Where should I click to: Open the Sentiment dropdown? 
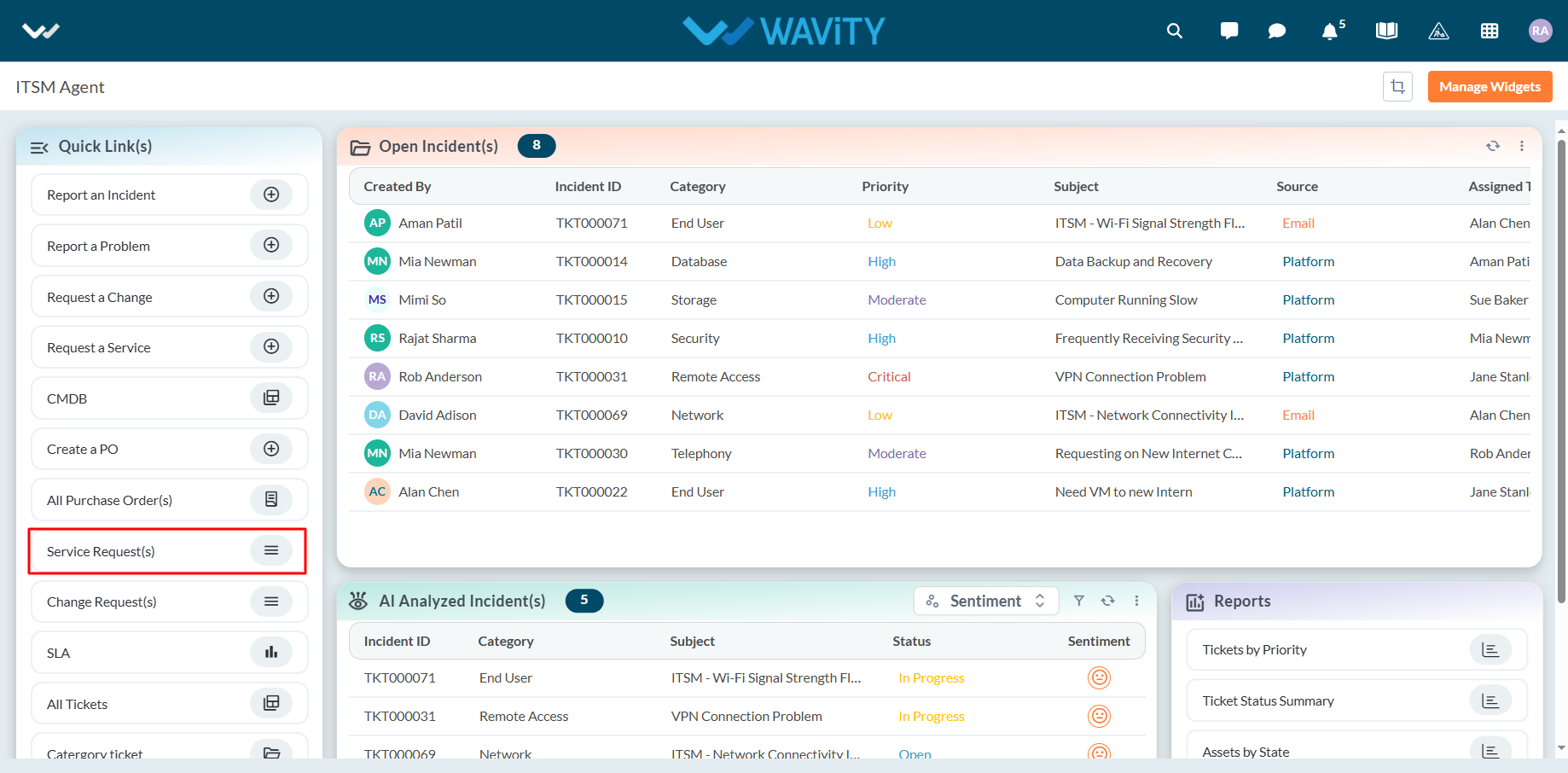point(986,601)
